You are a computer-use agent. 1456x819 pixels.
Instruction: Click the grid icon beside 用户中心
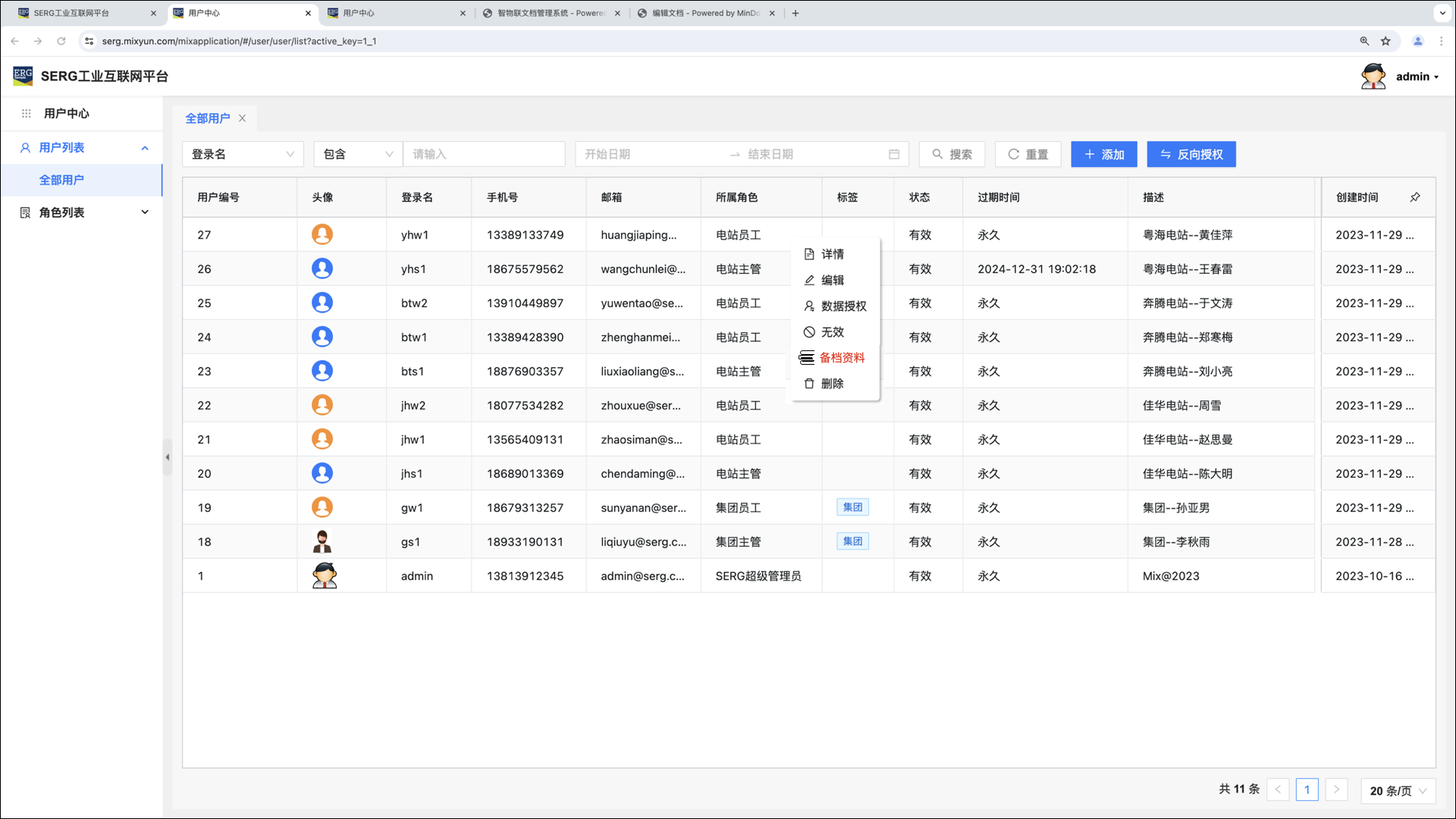point(26,114)
